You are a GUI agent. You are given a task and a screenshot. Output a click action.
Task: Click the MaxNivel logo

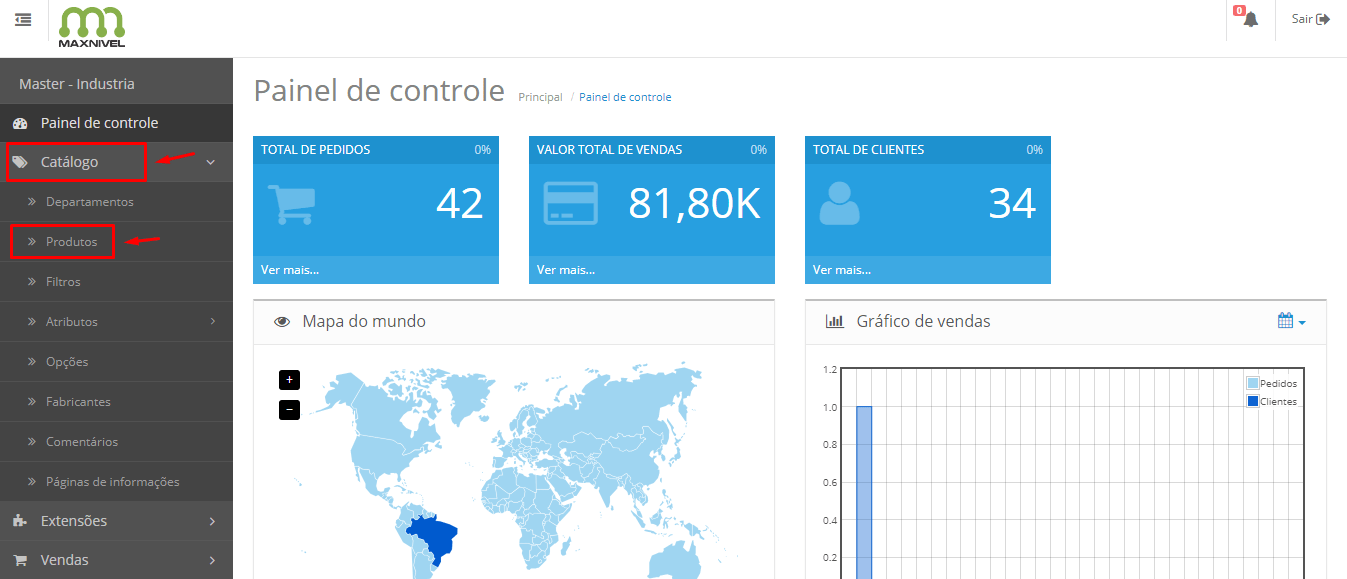pos(92,27)
